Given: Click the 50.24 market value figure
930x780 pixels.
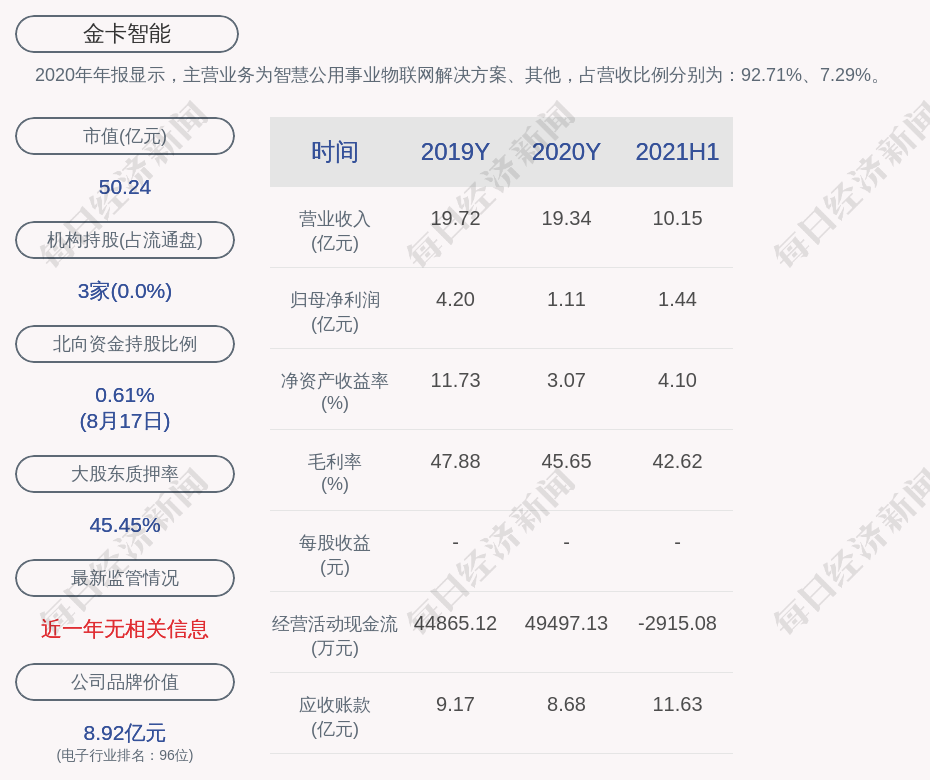Looking at the screenshot, I should [x=125, y=187].
